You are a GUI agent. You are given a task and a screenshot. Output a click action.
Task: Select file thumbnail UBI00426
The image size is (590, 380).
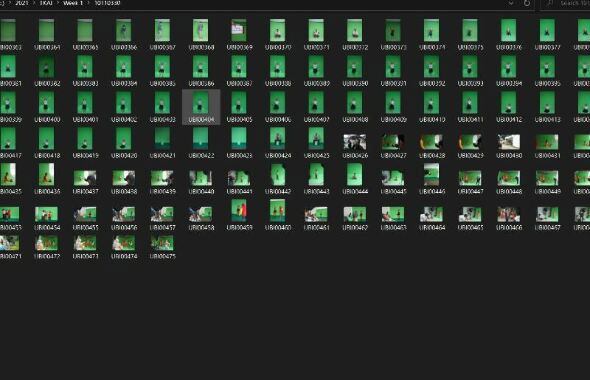[355, 143]
